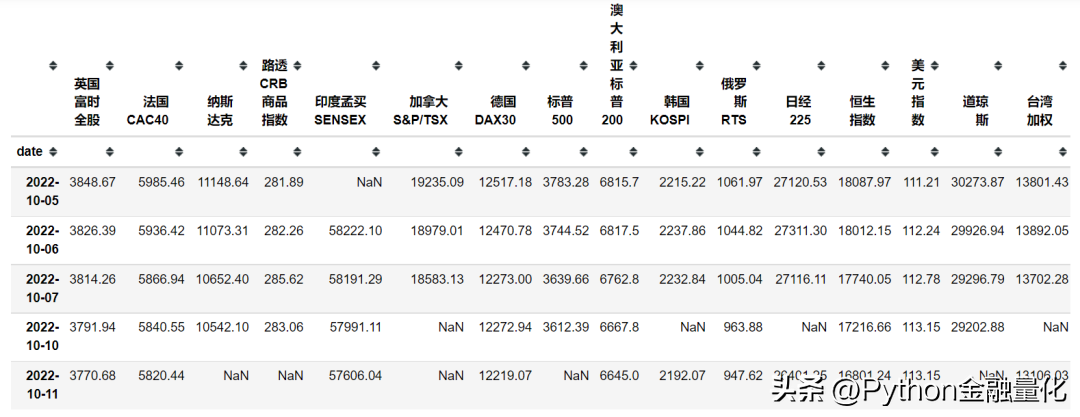Click date-row sort arrows under 德国DAX30 column
The image size is (1080, 417).
pyautogui.click(x=526, y=151)
